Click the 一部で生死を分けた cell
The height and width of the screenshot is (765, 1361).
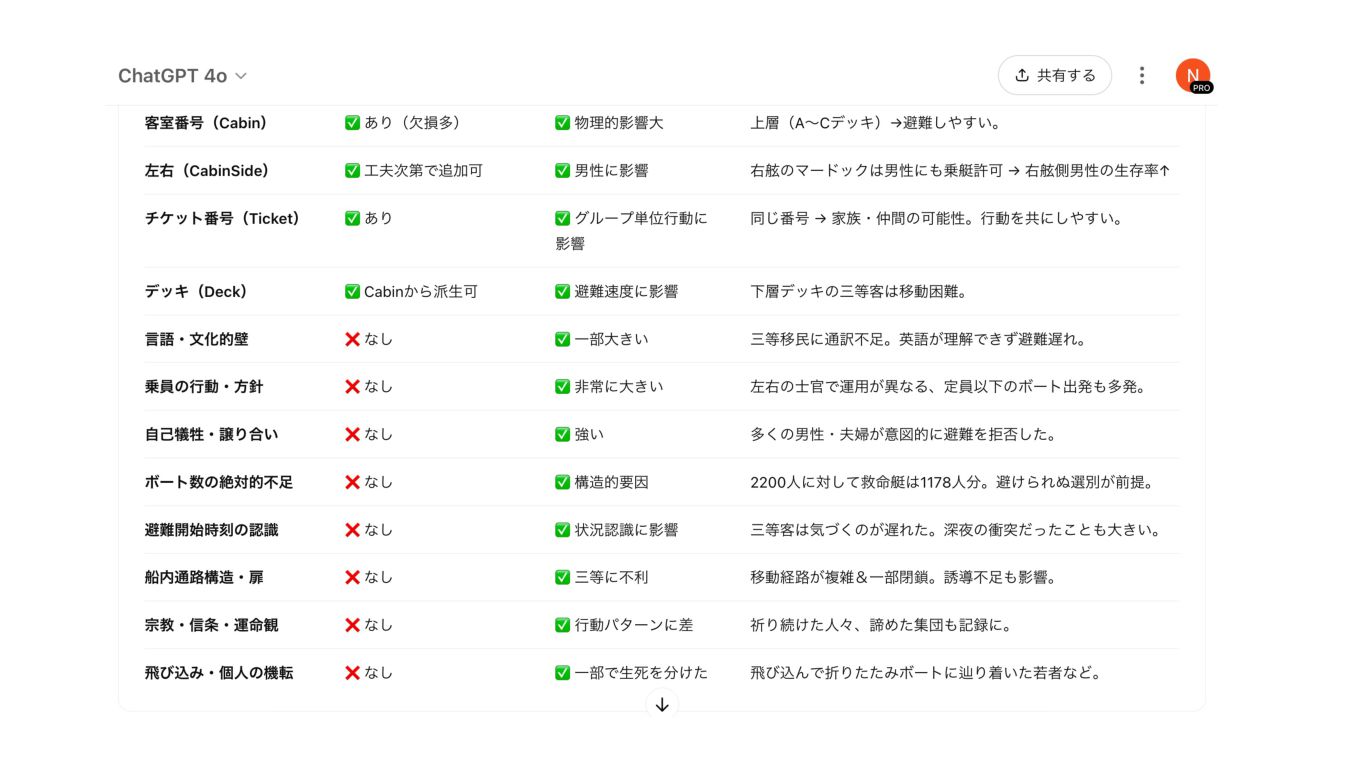(x=631, y=673)
